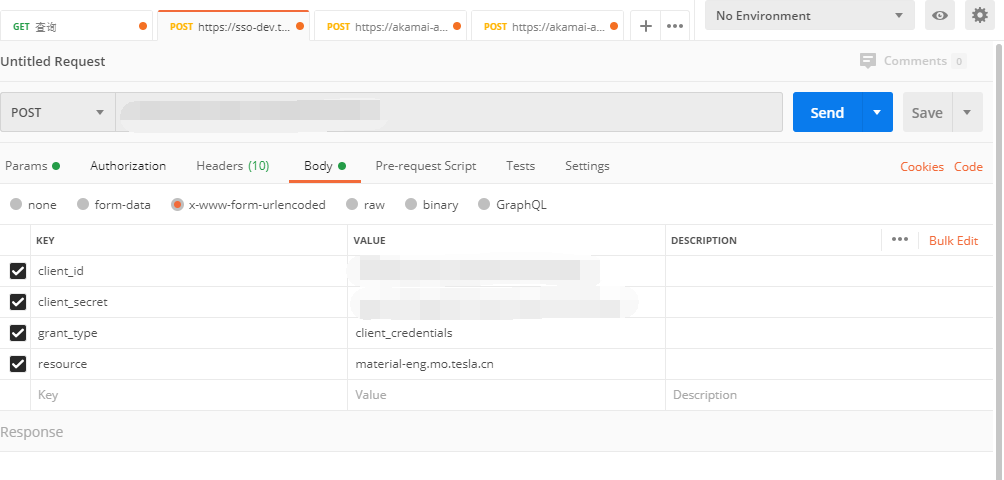Open the Pre-request Script tab
The width and height of the screenshot is (1004, 480).
(x=425, y=166)
